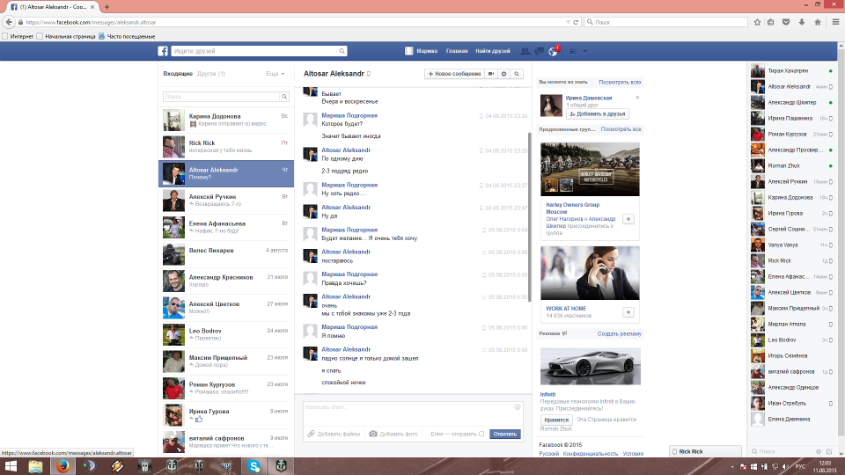The image size is (845, 475).
Task: Click the volume icon in system tray
Action: 785,466
